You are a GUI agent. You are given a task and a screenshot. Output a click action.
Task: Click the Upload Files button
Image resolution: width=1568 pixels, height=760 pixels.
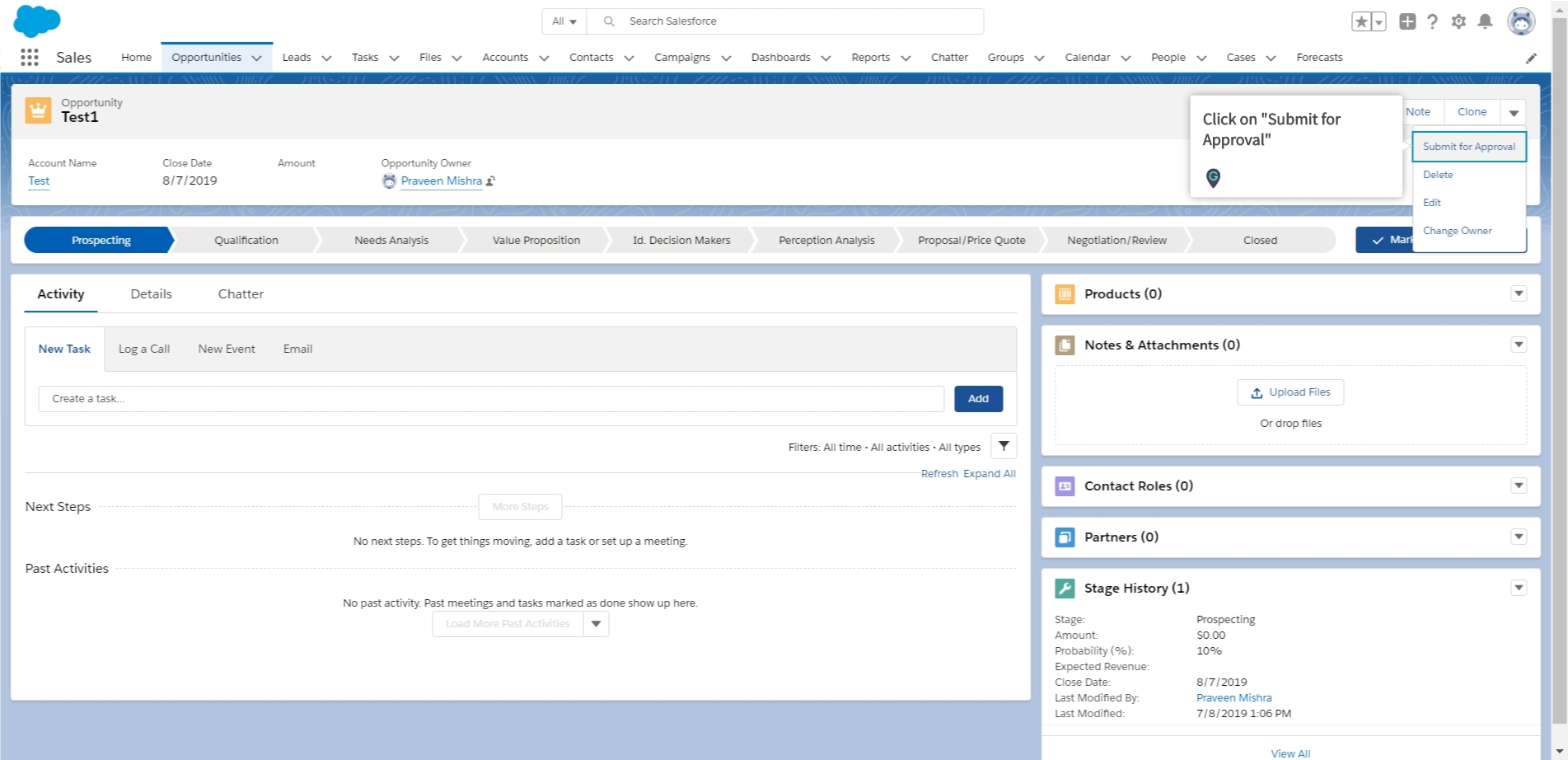[x=1290, y=392]
